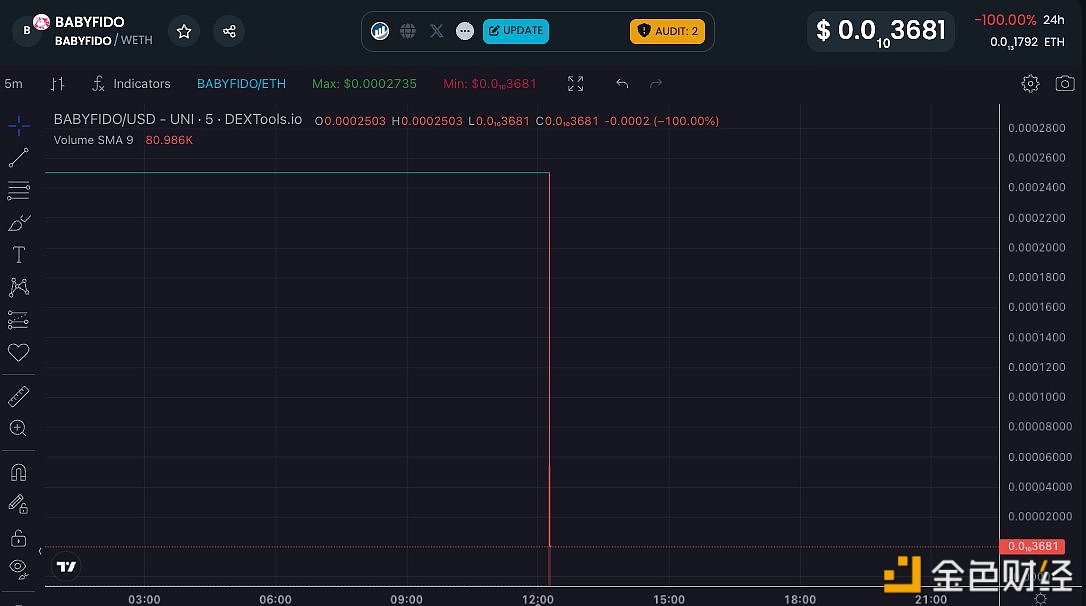
Task: Toggle magnet mode
Action: 19,472
